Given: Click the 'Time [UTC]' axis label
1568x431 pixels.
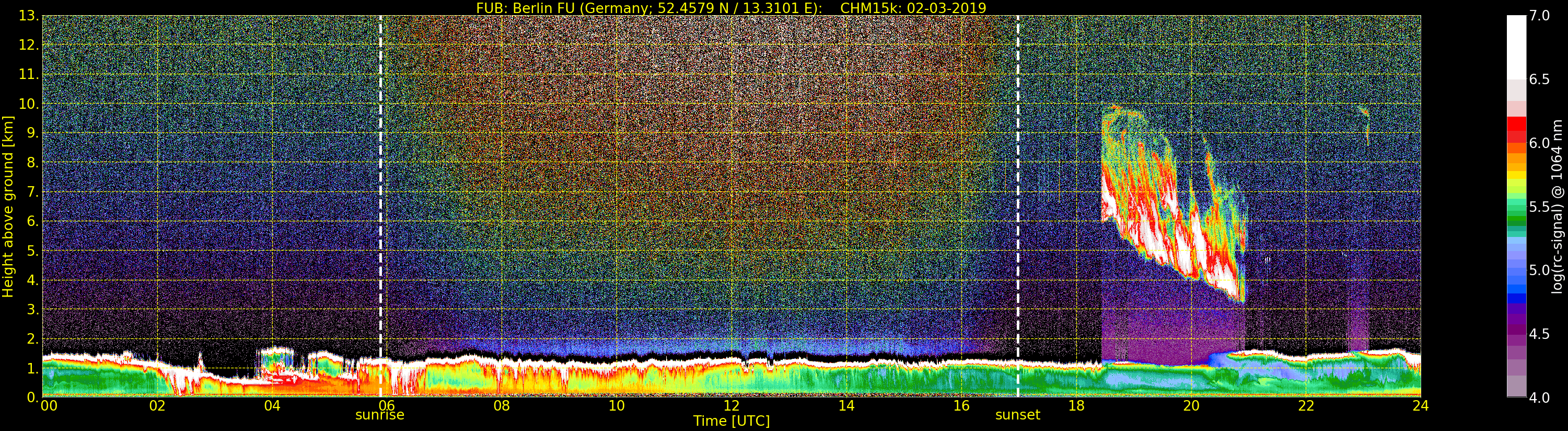Looking at the screenshot, I should [x=731, y=421].
